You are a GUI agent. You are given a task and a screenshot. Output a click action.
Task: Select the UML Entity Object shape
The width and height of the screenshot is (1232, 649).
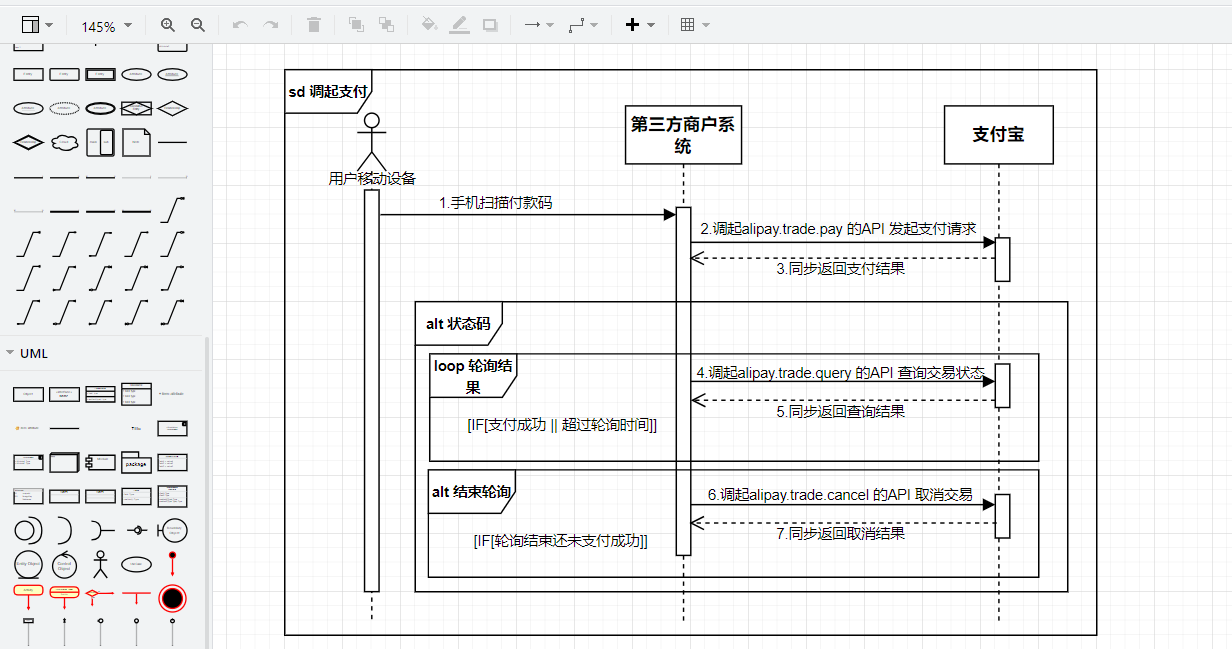[28, 564]
